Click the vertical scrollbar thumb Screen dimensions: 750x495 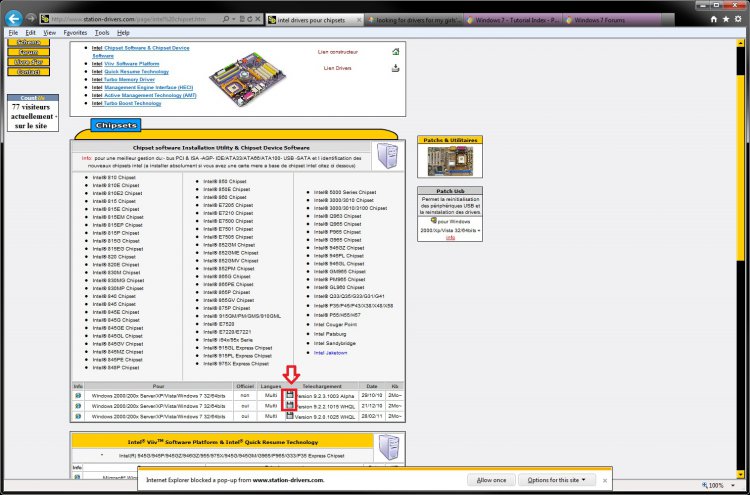tap(740, 167)
